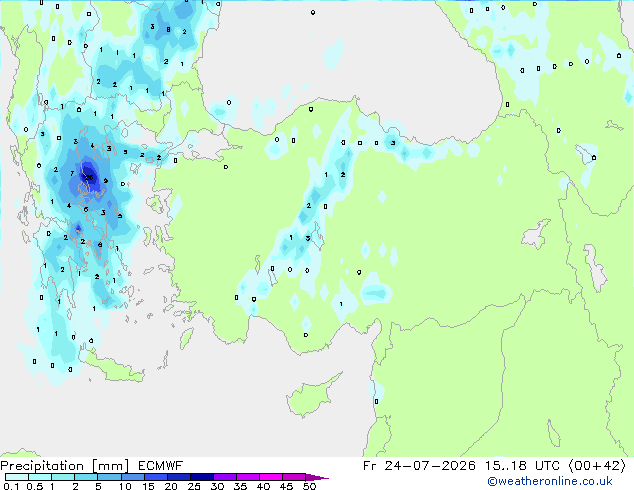Click the legend swatch between 5 and 10
634x490 pixels.
pos(109,477)
